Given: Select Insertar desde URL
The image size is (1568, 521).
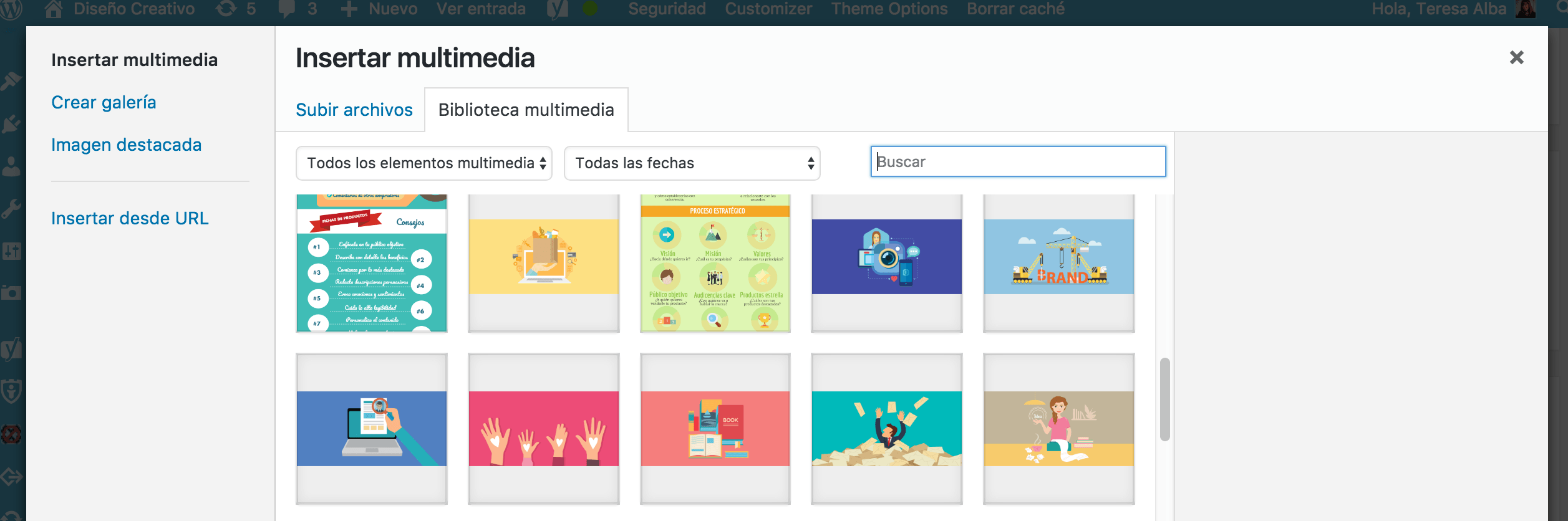Looking at the screenshot, I should pos(130,218).
